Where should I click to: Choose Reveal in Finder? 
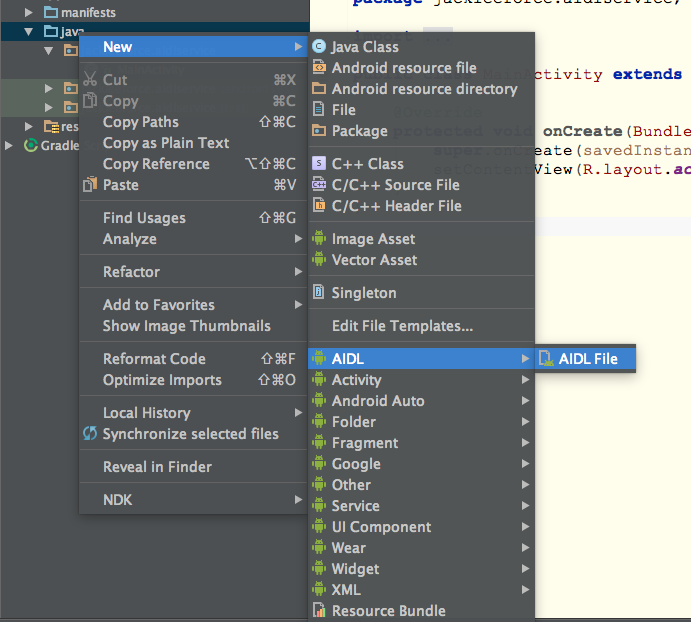point(157,467)
